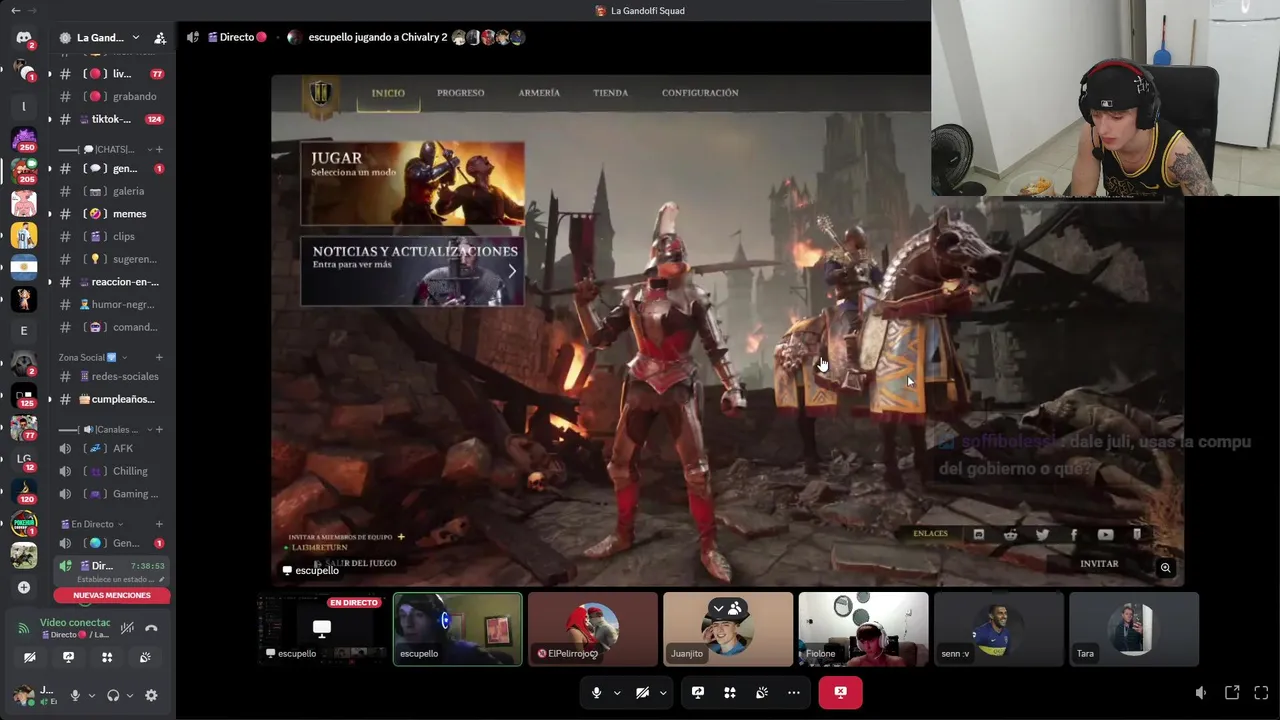Open the redes-sociales channel
The height and width of the screenshot is (720, 1280).
(x=112, y=377)
